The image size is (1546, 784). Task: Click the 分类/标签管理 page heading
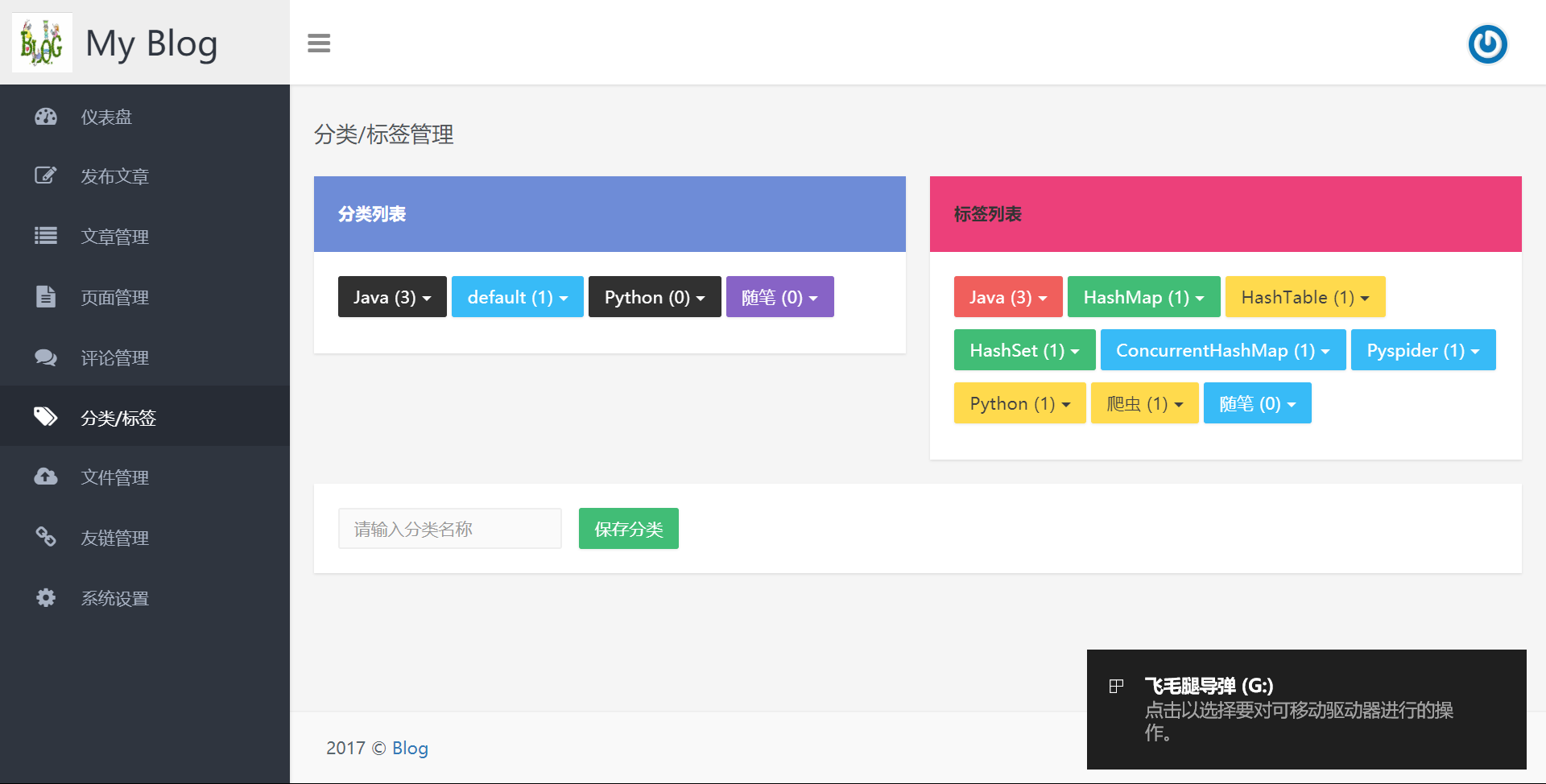(x=384, y=134)
